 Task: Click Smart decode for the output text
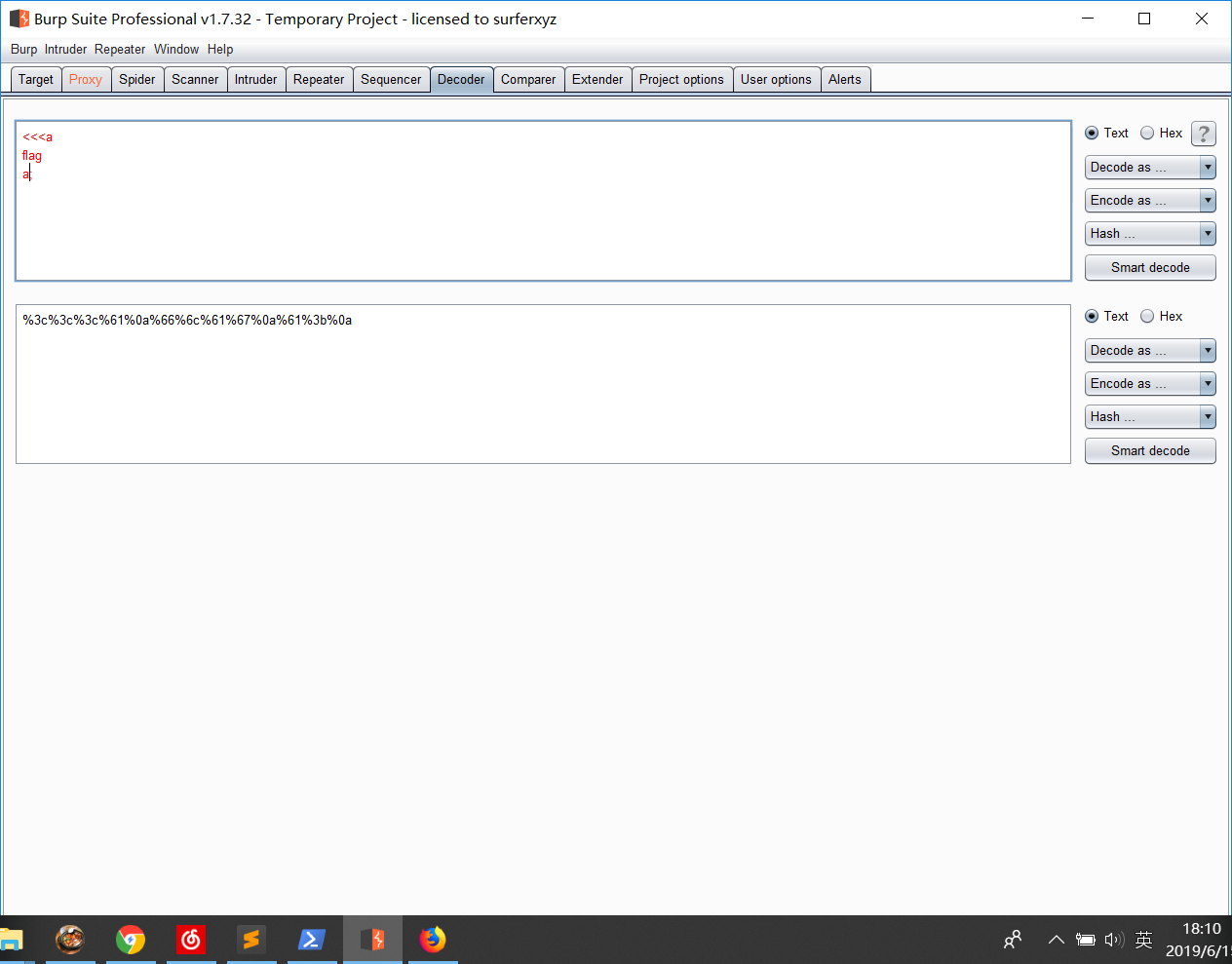(1150, 450)
